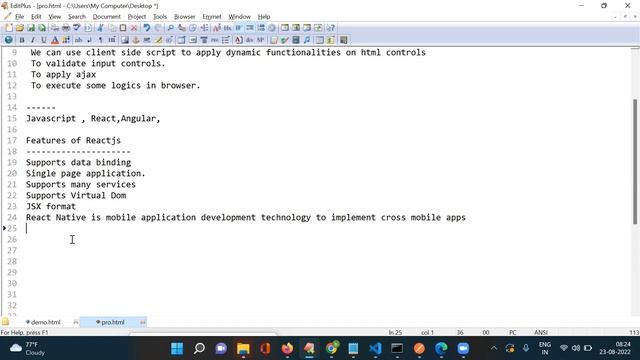640x360 pixels.
Task: Open the Edit menu
Action: point(36,17)
